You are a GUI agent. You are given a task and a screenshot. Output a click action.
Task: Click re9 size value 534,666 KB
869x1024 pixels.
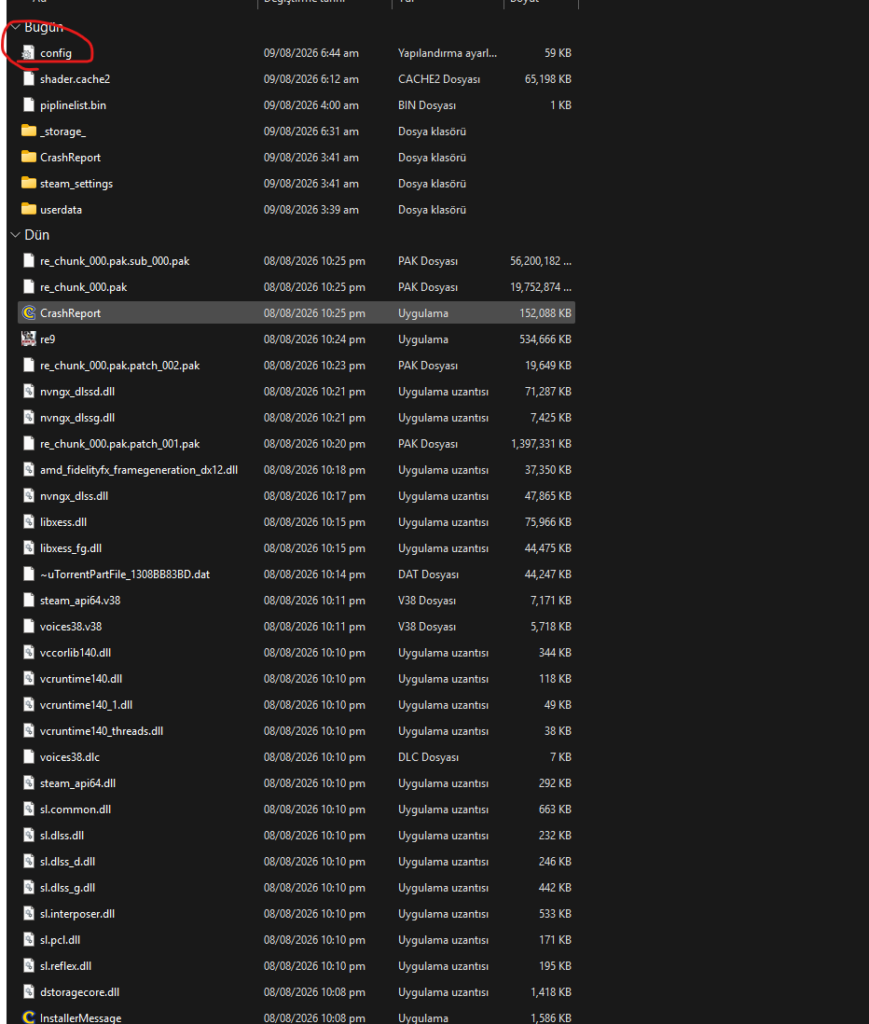[545, 339]
